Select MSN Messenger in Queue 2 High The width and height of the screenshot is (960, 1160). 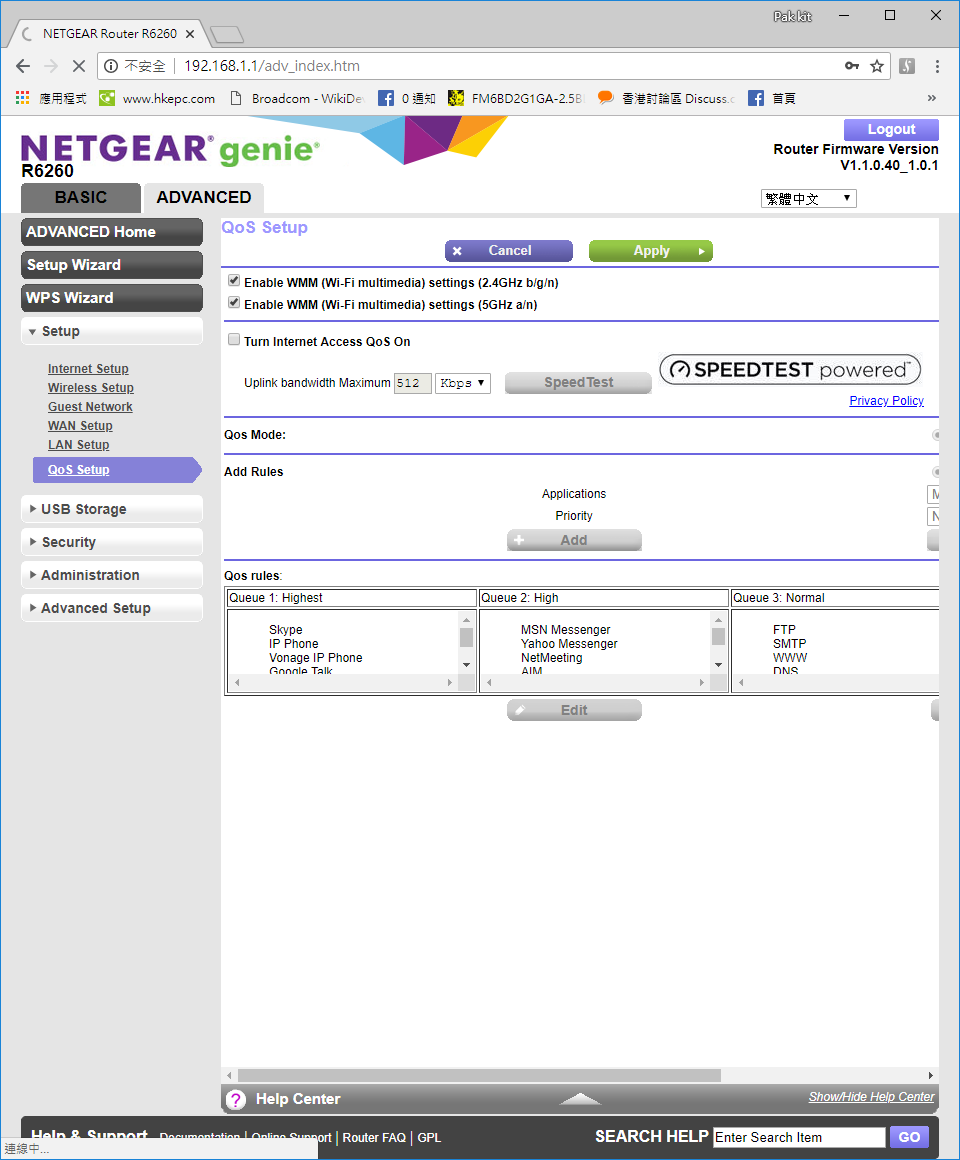(x=565, y=630)
